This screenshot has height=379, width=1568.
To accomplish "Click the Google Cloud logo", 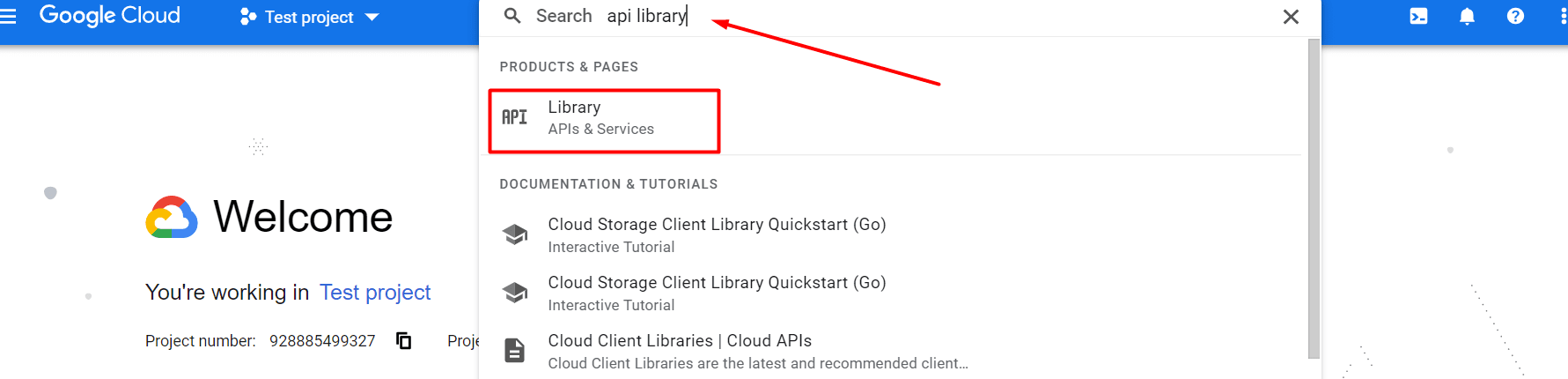I will coord(110,16).
